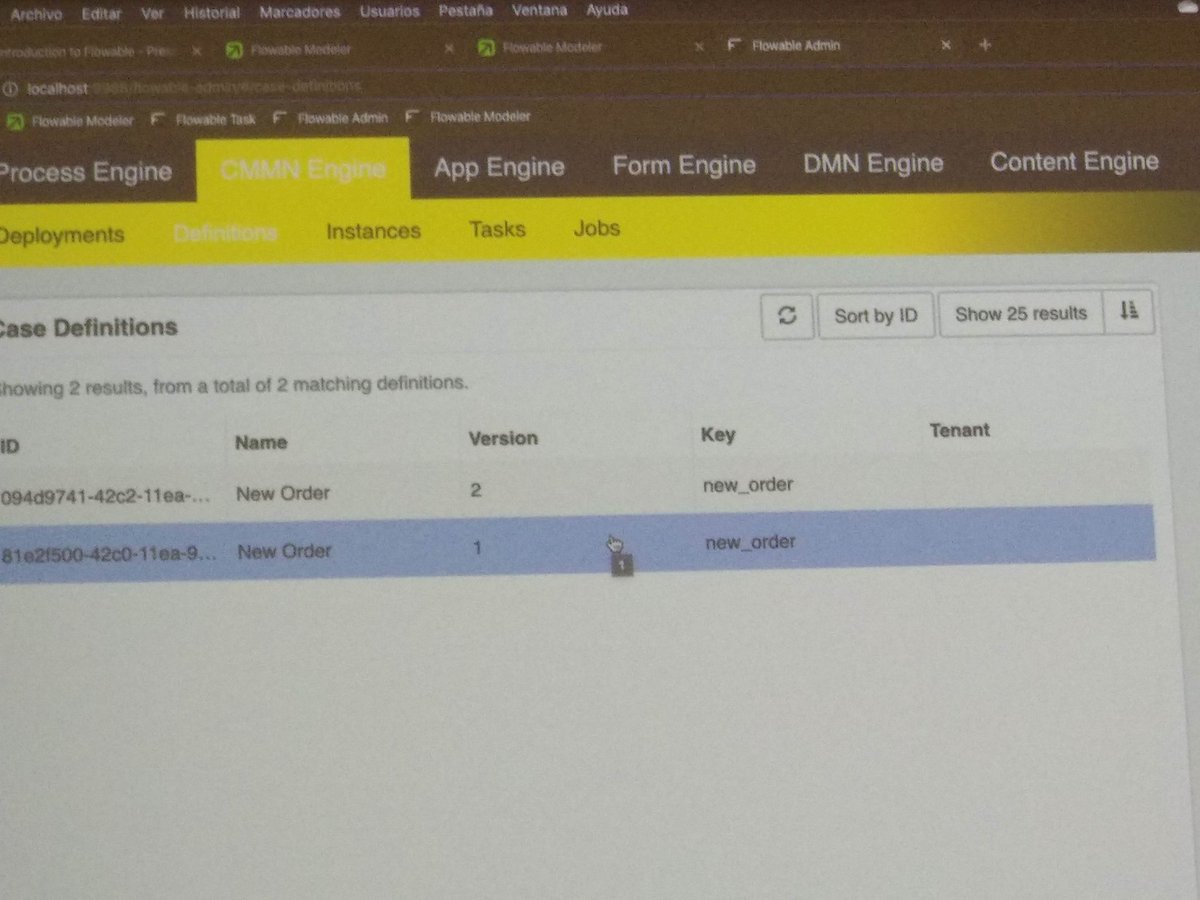Go to the Deployments sub-tab

pyautogui.click(x=61, y=235)
